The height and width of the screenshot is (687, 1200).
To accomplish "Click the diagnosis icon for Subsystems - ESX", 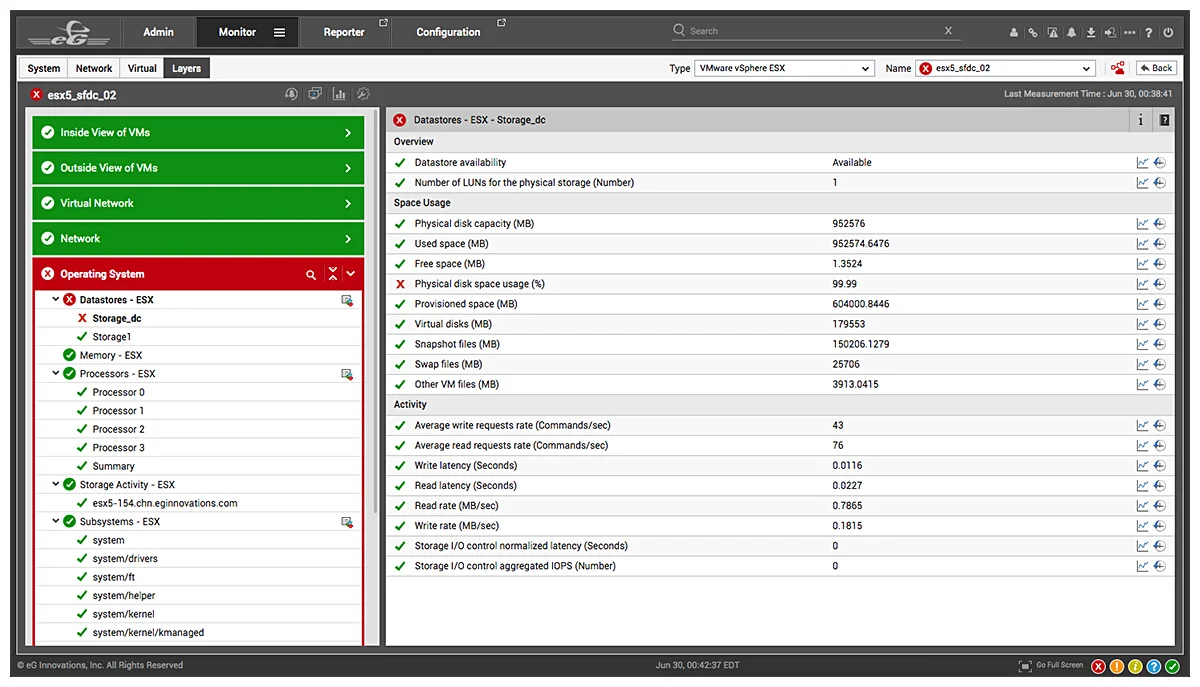I will (347, 522).
